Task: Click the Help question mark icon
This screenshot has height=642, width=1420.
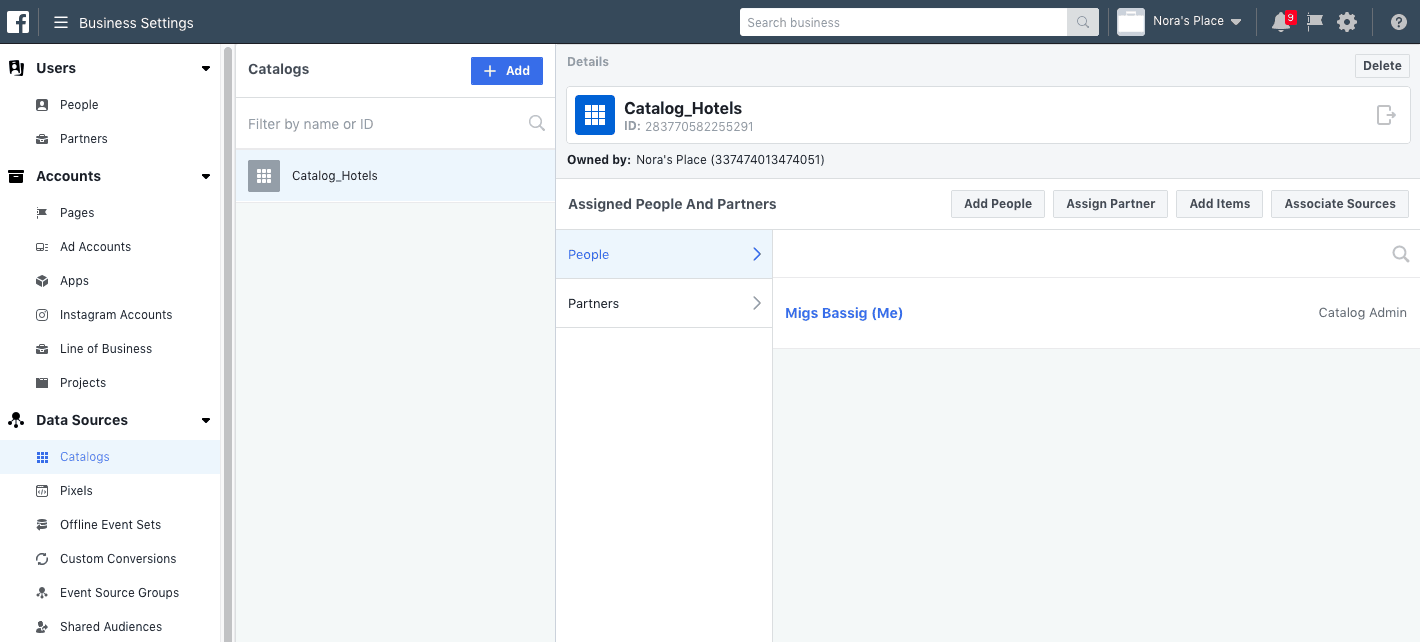Action: [1398, 21]
